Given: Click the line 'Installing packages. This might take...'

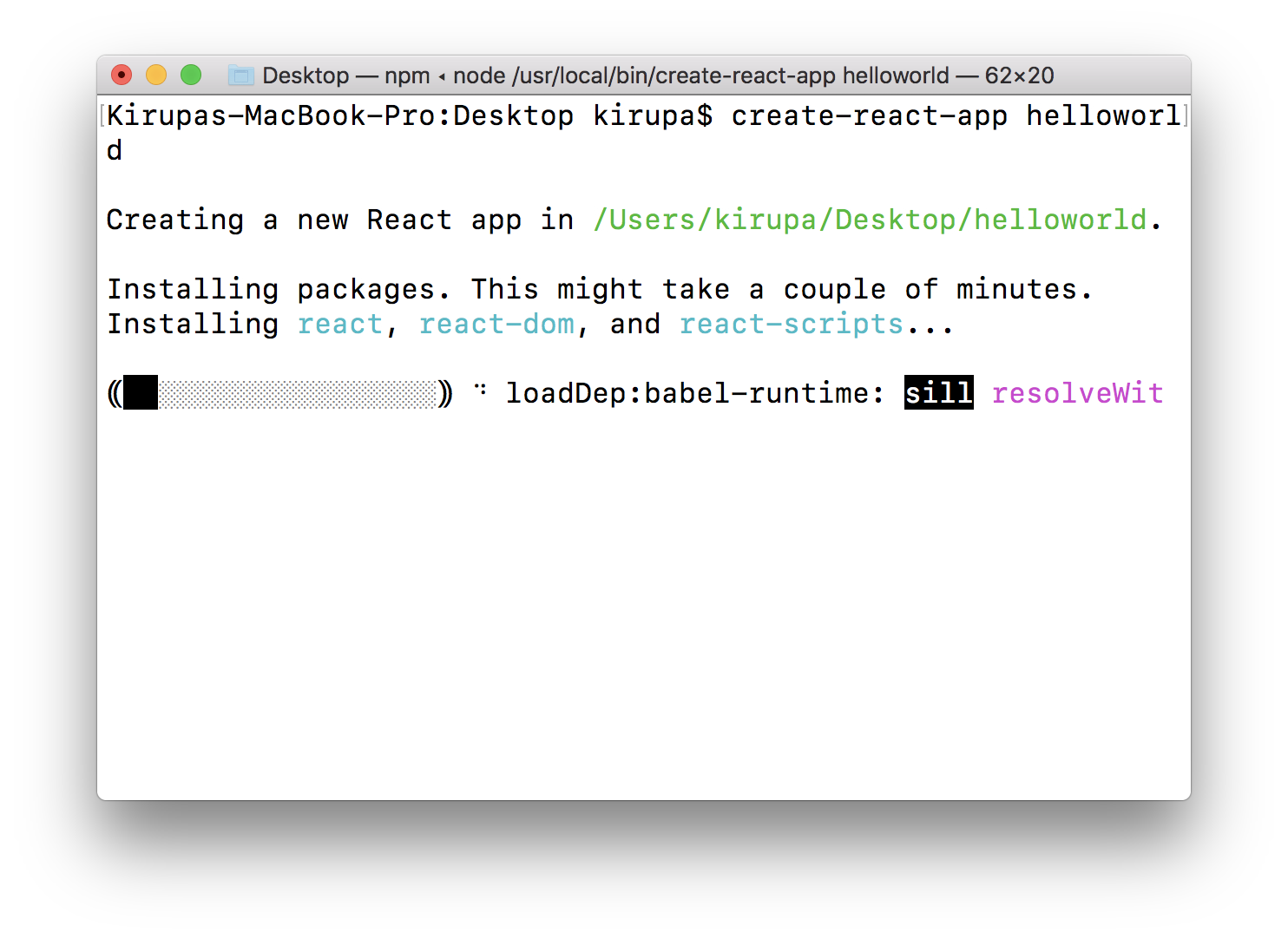Looking at the screenshot, I should point(600,289).
